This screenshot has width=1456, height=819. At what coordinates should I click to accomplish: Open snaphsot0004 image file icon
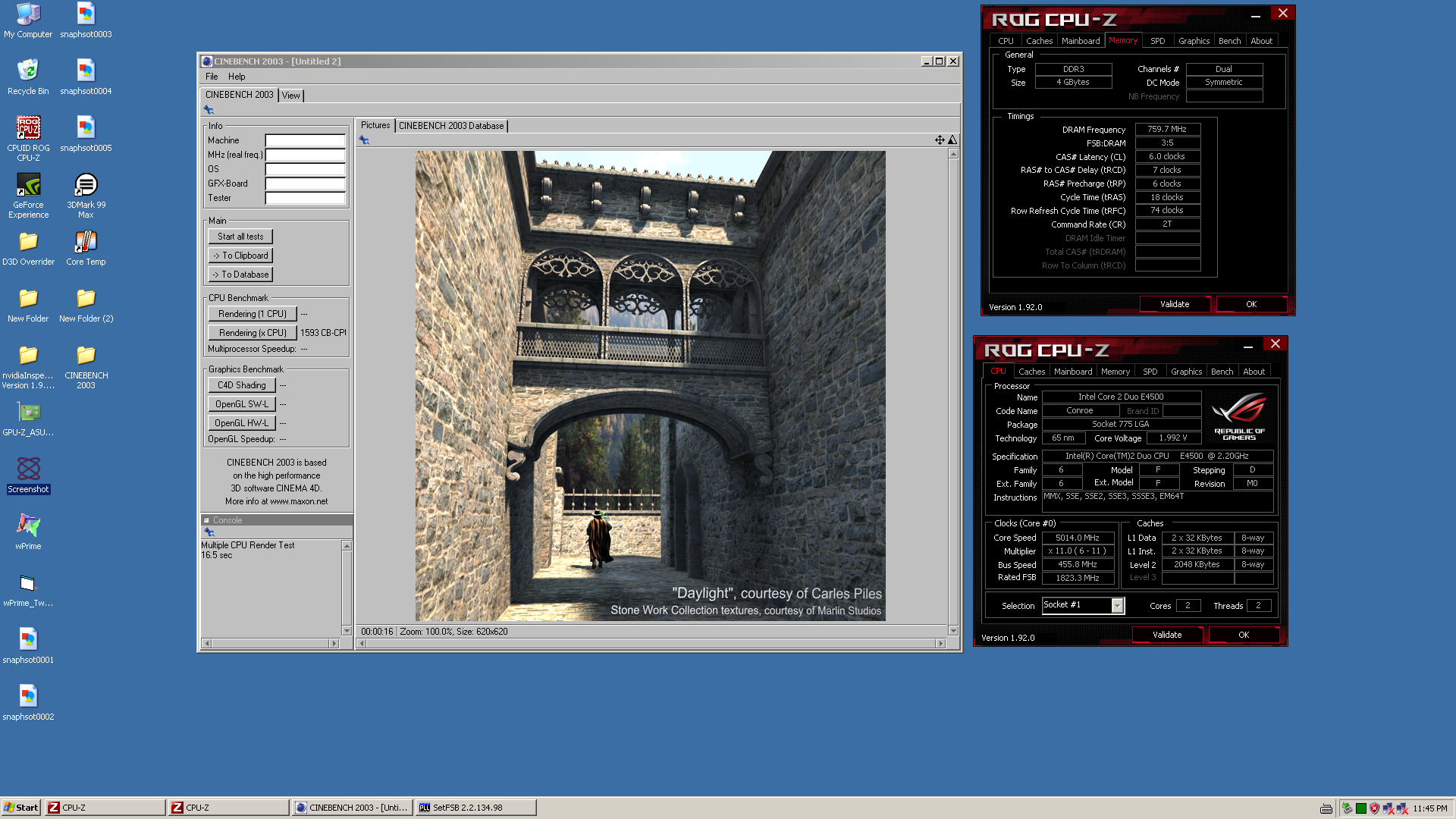click(x=86, y=77)
